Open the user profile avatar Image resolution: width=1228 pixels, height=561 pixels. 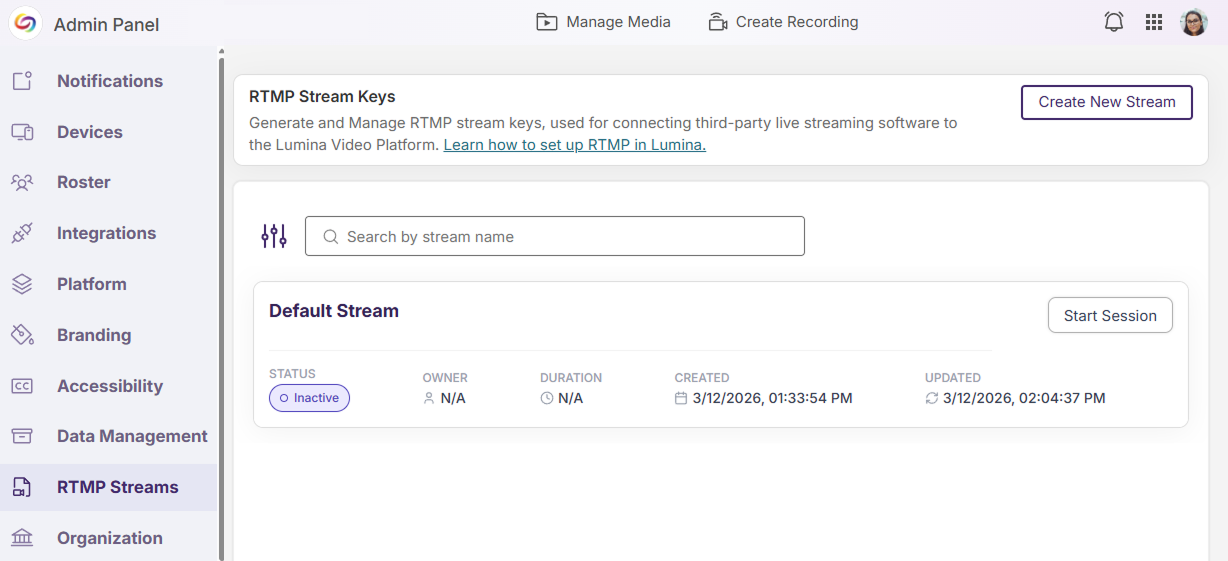(x=1194, y=22)
